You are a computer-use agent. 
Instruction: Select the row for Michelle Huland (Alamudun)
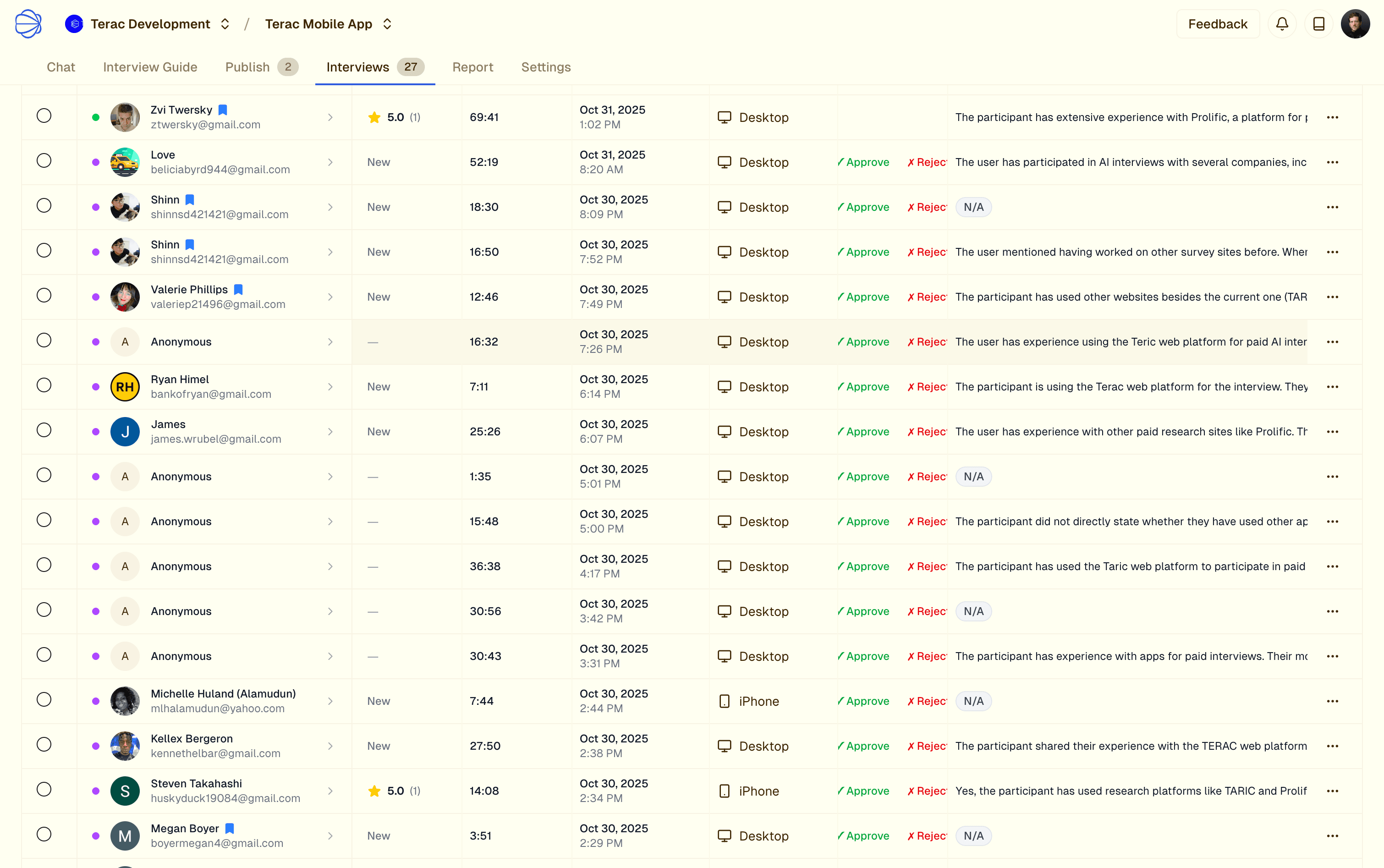click(x=44, y=699)
